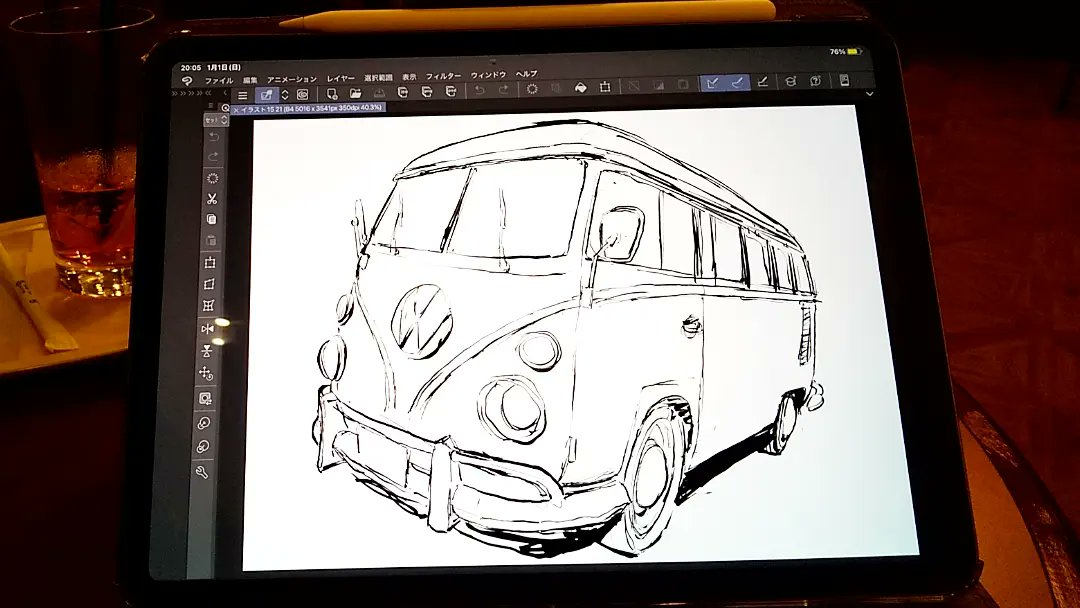Open quick access settings wrench icon
The height and width of the screenshot is (608, 1080).
pyautogui.click(x=201, y=472)
